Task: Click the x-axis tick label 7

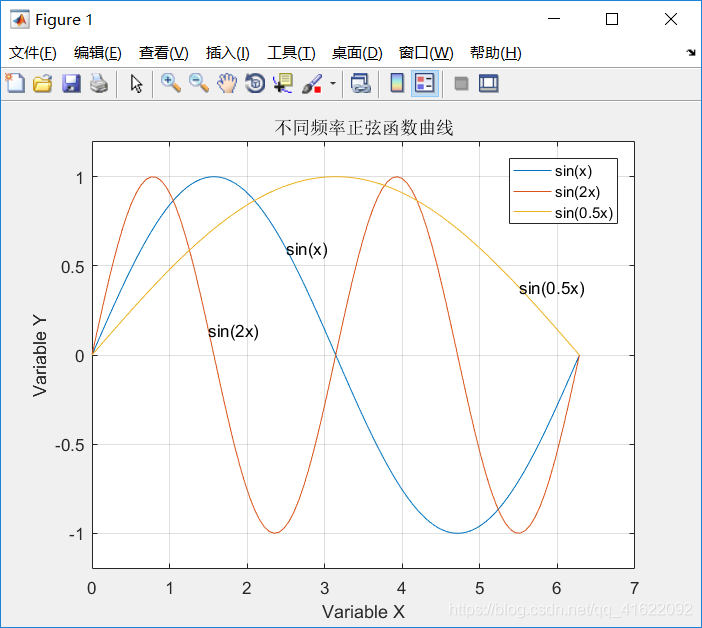Action: click(634, 588)
